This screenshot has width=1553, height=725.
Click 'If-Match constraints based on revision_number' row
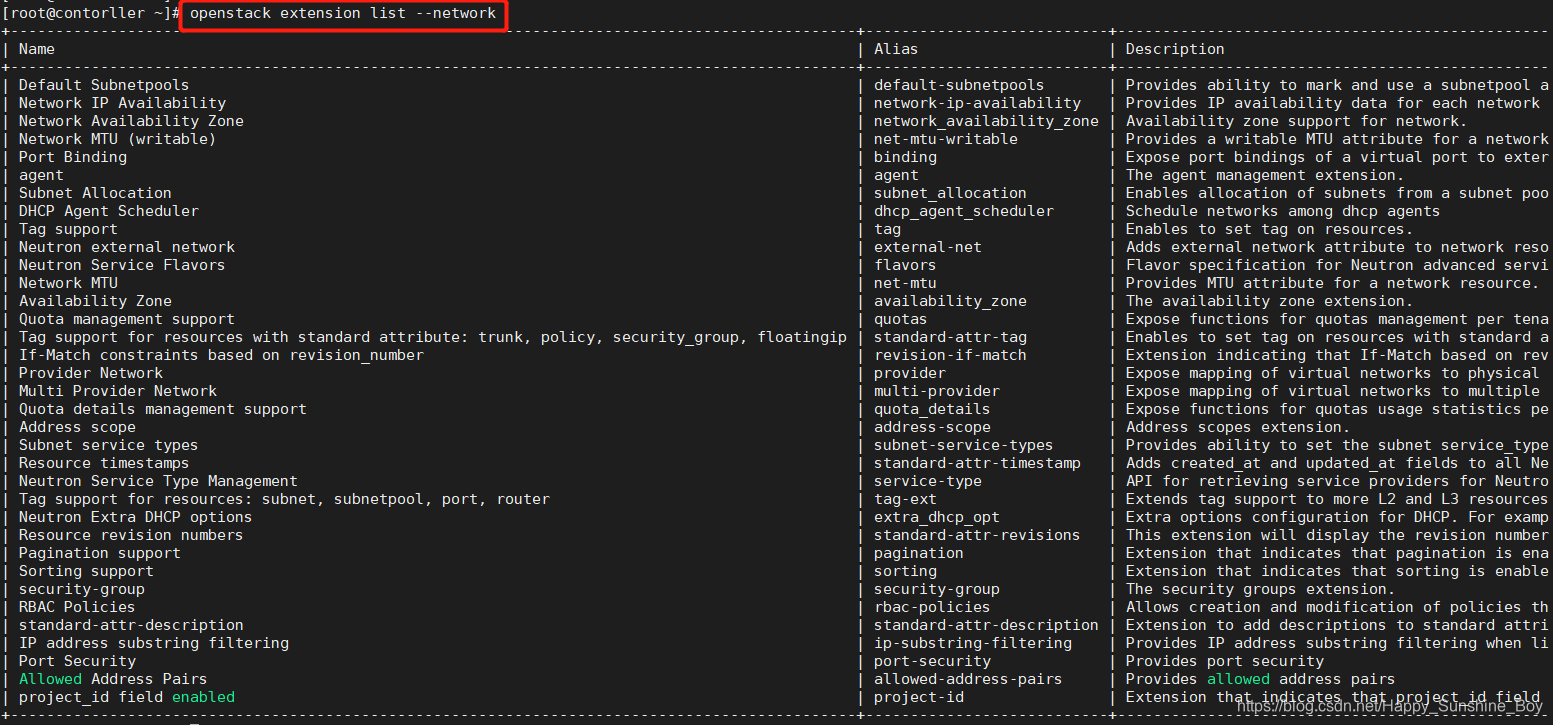pos(221,355)
